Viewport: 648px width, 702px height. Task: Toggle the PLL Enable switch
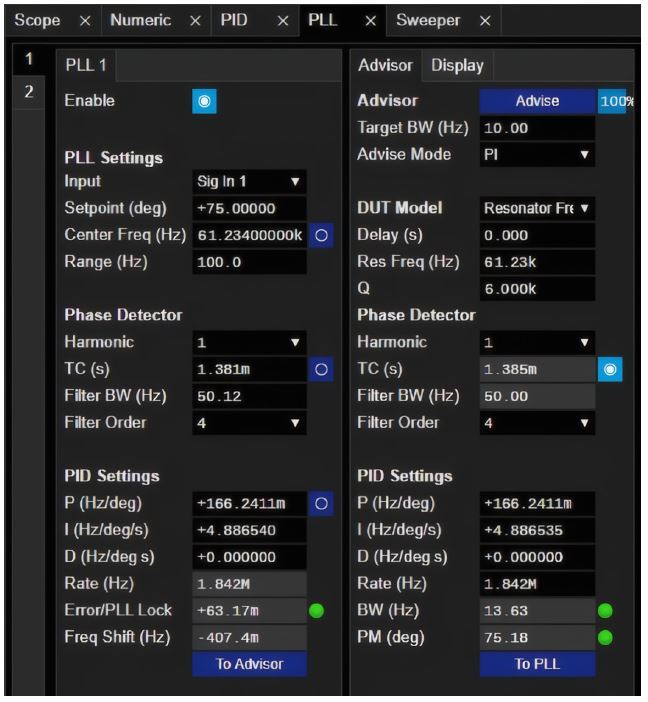pos(204,101)
